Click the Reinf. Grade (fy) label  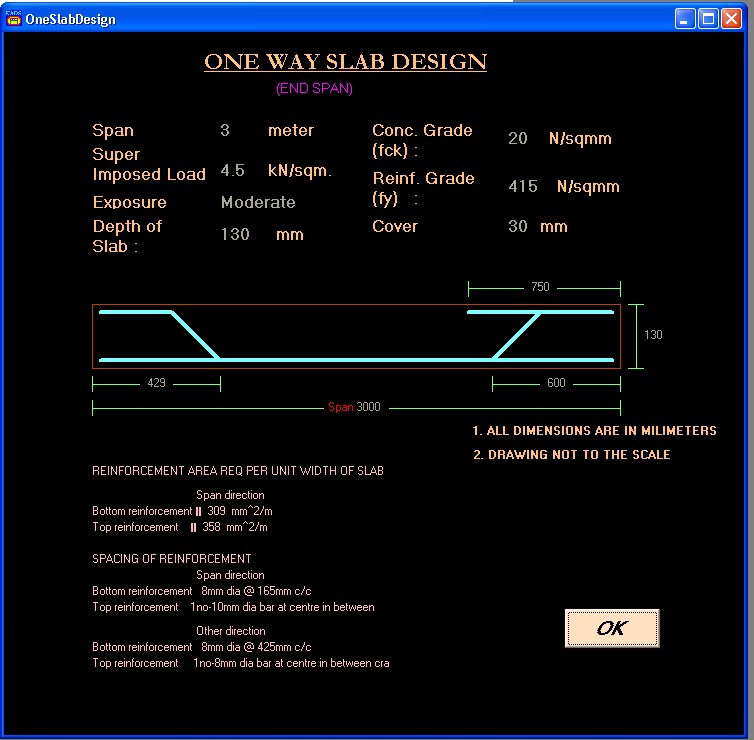coord(423,188)
